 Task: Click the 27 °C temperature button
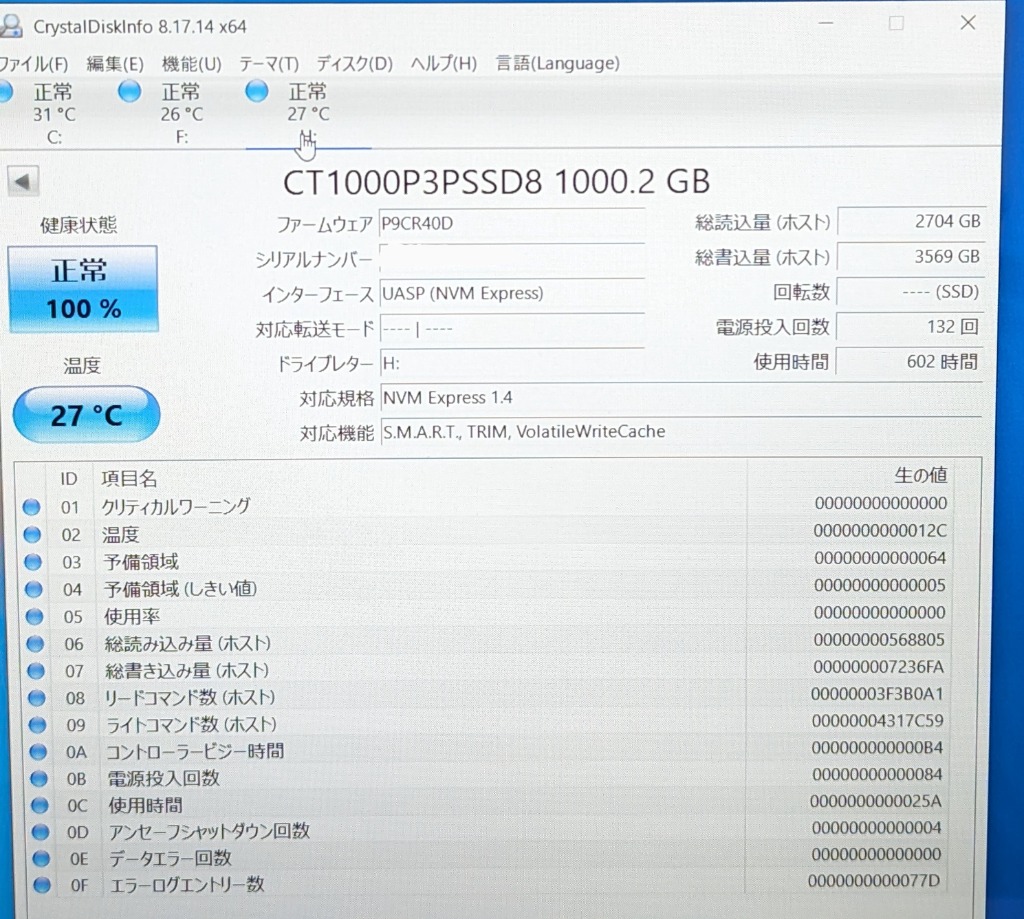click(x=86, y=415)
